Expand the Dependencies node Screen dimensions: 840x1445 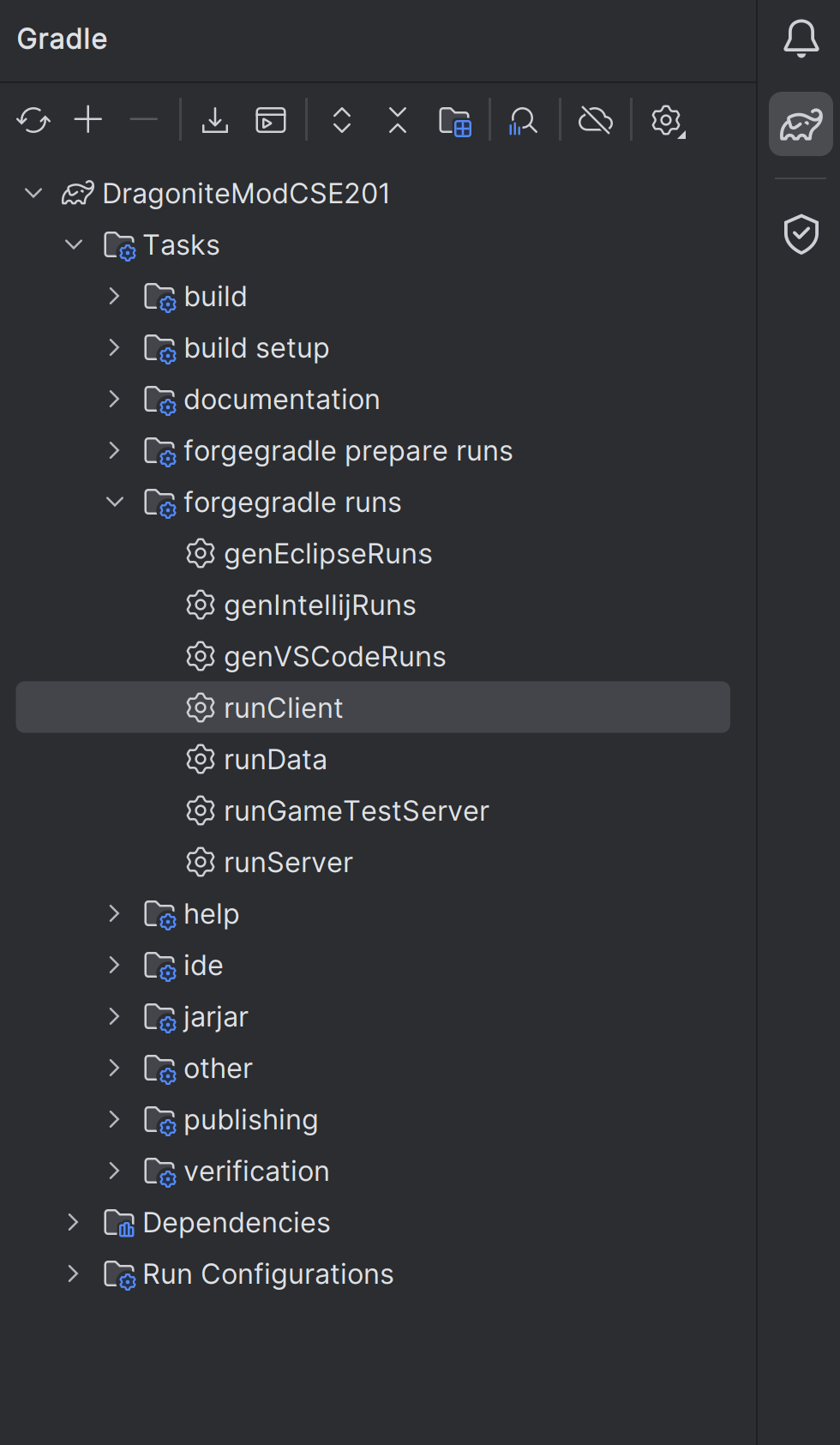pyautogui.click(x=74, y=1223)
